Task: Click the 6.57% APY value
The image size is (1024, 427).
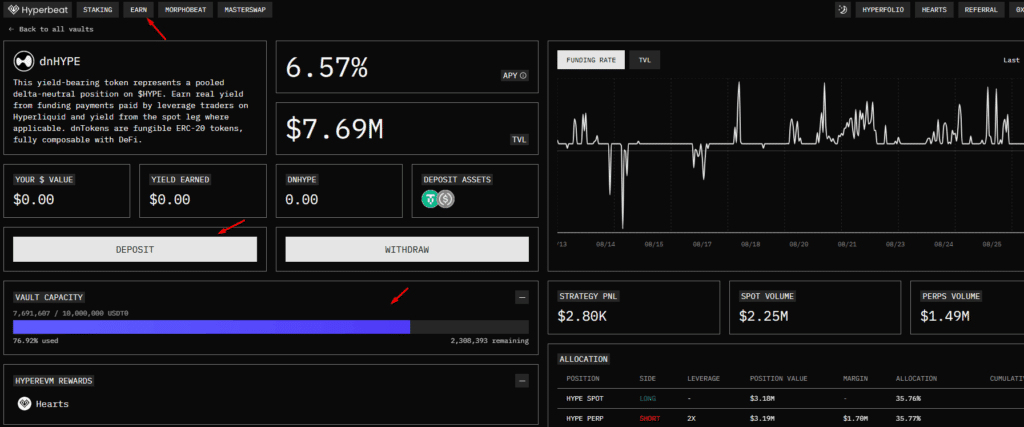Action: 327,67
